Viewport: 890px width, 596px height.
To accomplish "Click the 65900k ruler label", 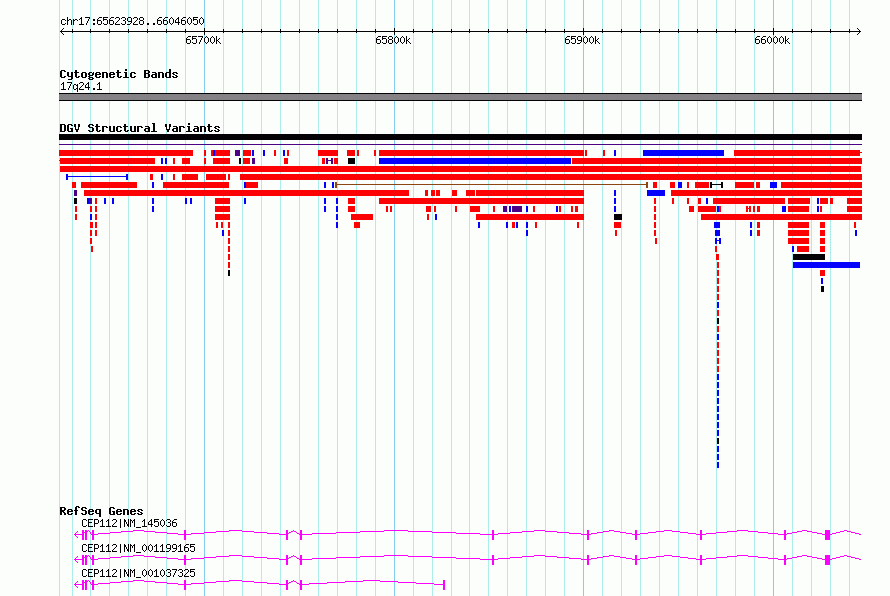I will pos(582,40).
